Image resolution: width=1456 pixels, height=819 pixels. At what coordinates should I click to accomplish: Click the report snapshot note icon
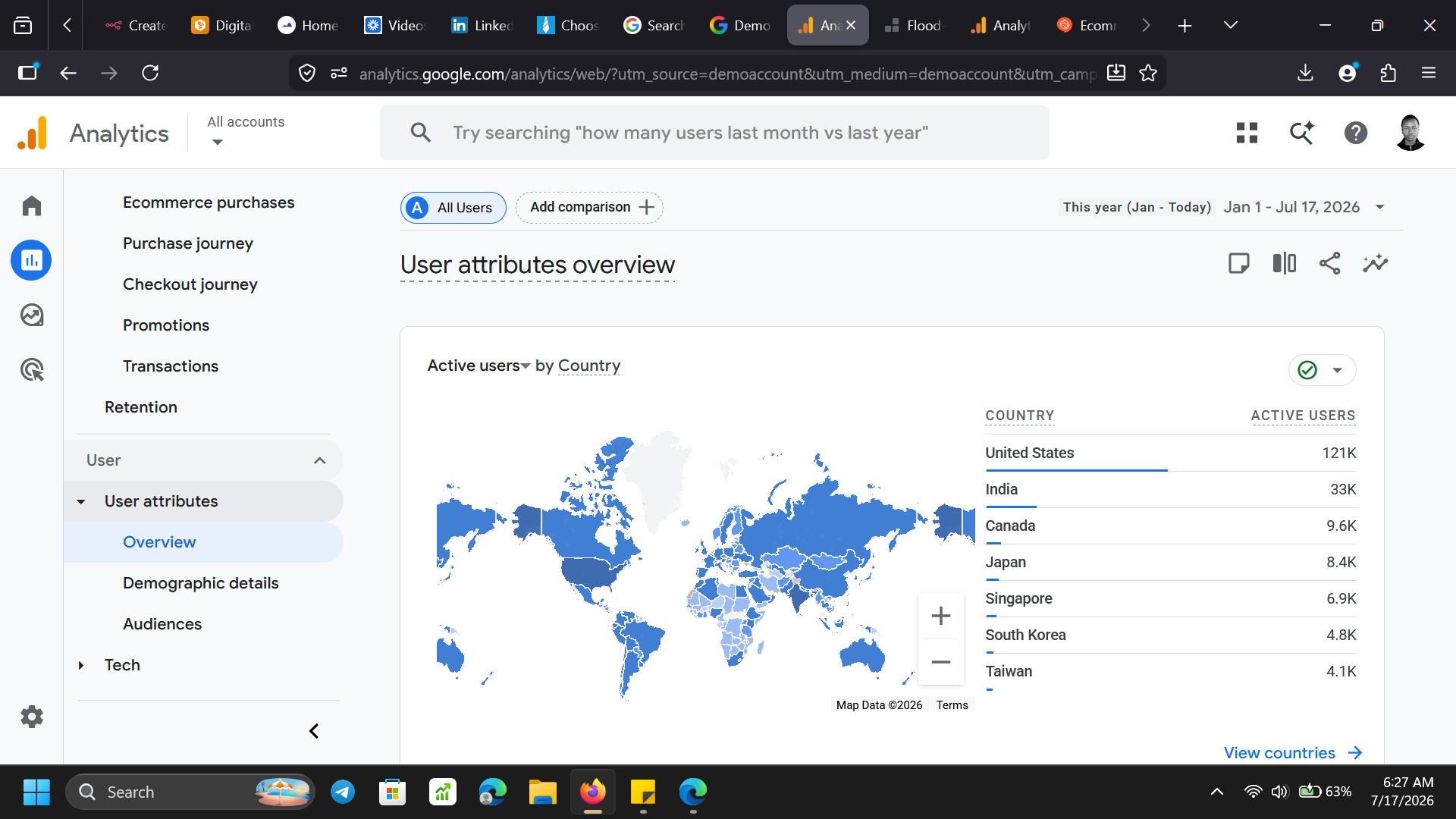[1239, 263]
